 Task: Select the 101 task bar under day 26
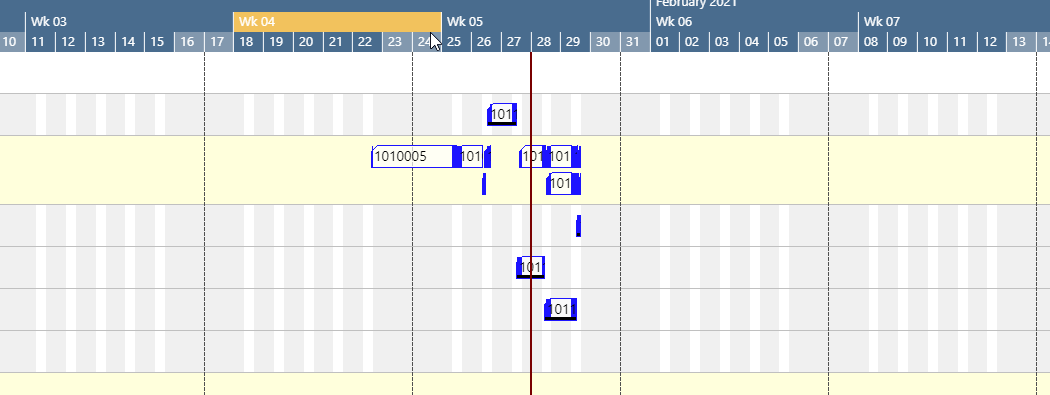(x=502, y=114)
